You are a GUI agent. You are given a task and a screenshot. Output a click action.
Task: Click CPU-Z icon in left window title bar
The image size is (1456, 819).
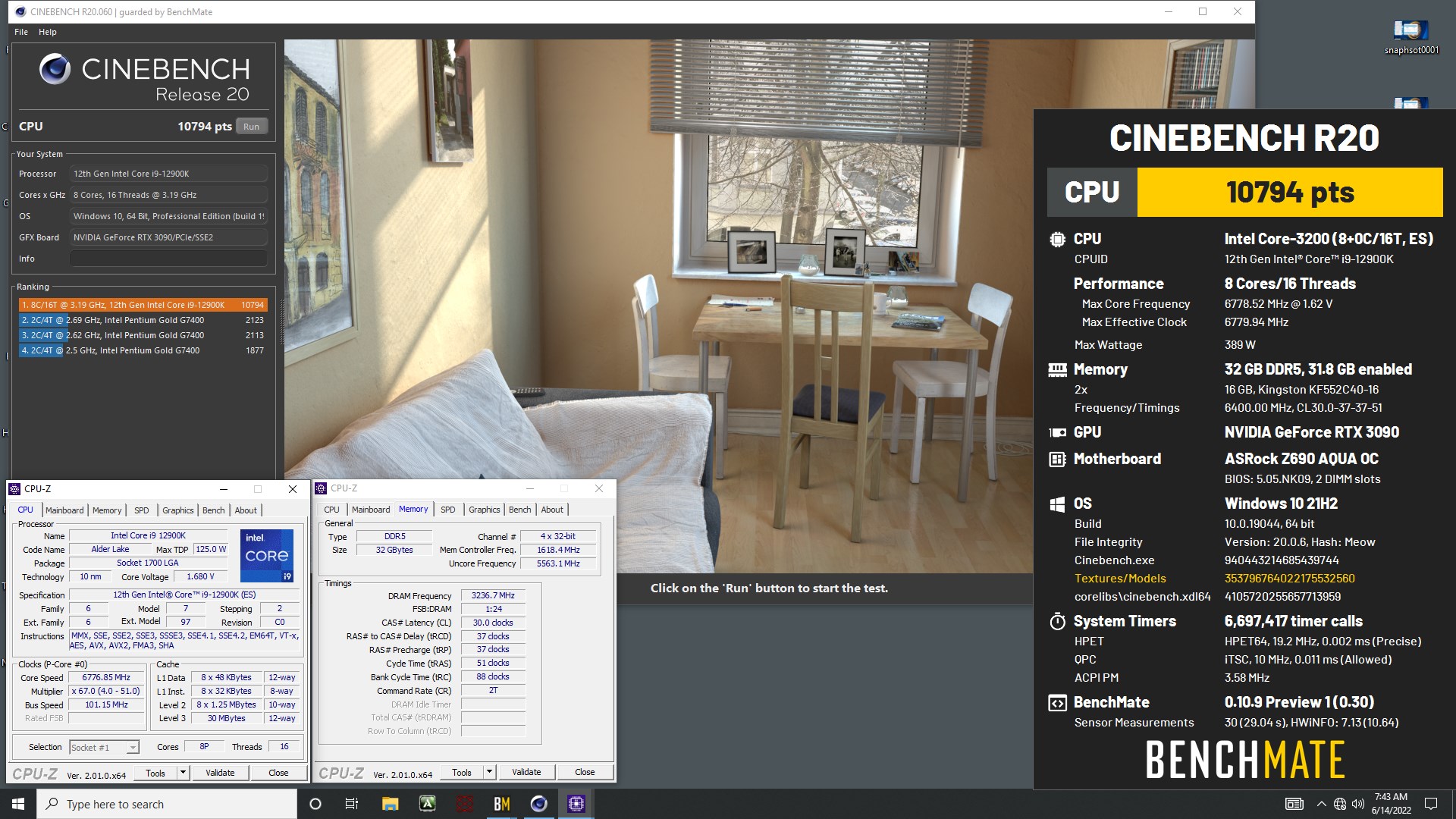[15, 489]
